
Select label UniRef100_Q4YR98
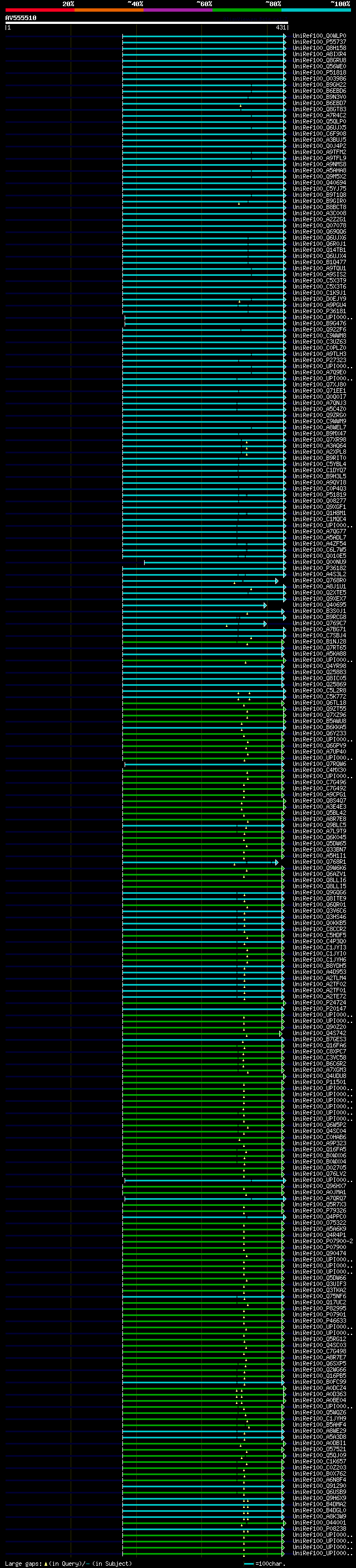click(x=319, y=666)
